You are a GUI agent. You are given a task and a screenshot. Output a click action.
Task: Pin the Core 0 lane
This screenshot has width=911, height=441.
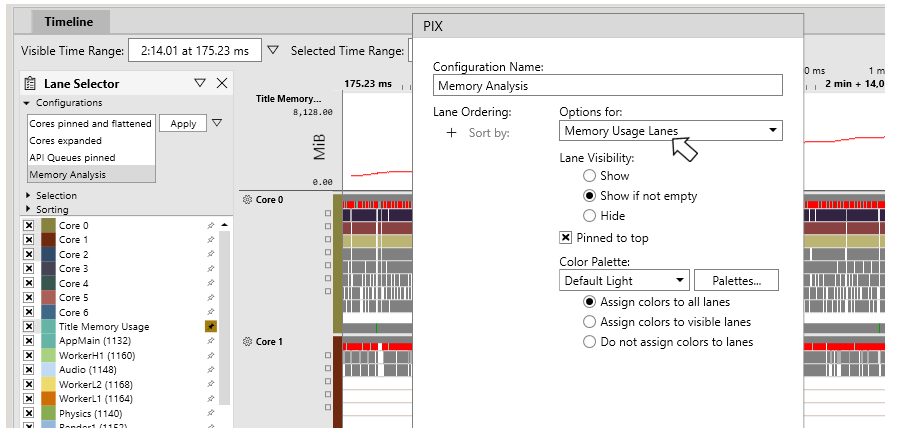pos(211,225)
